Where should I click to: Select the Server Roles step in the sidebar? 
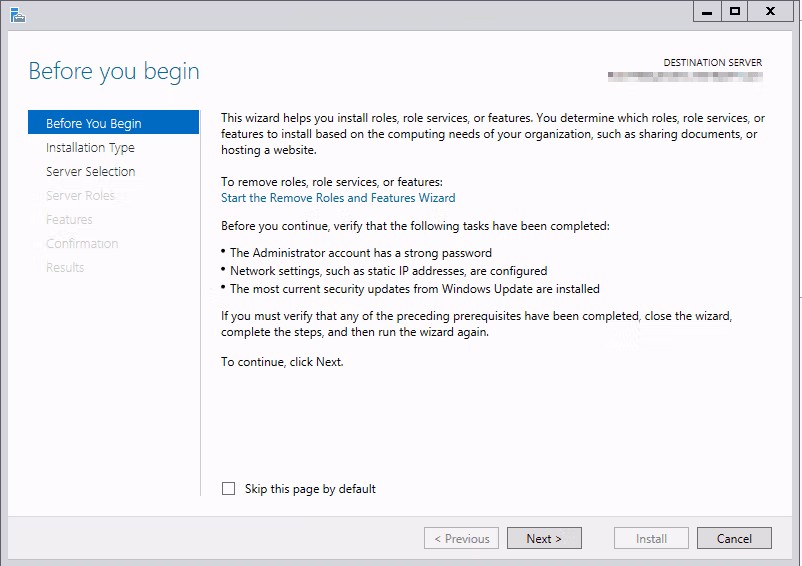(x=80, y=195)
